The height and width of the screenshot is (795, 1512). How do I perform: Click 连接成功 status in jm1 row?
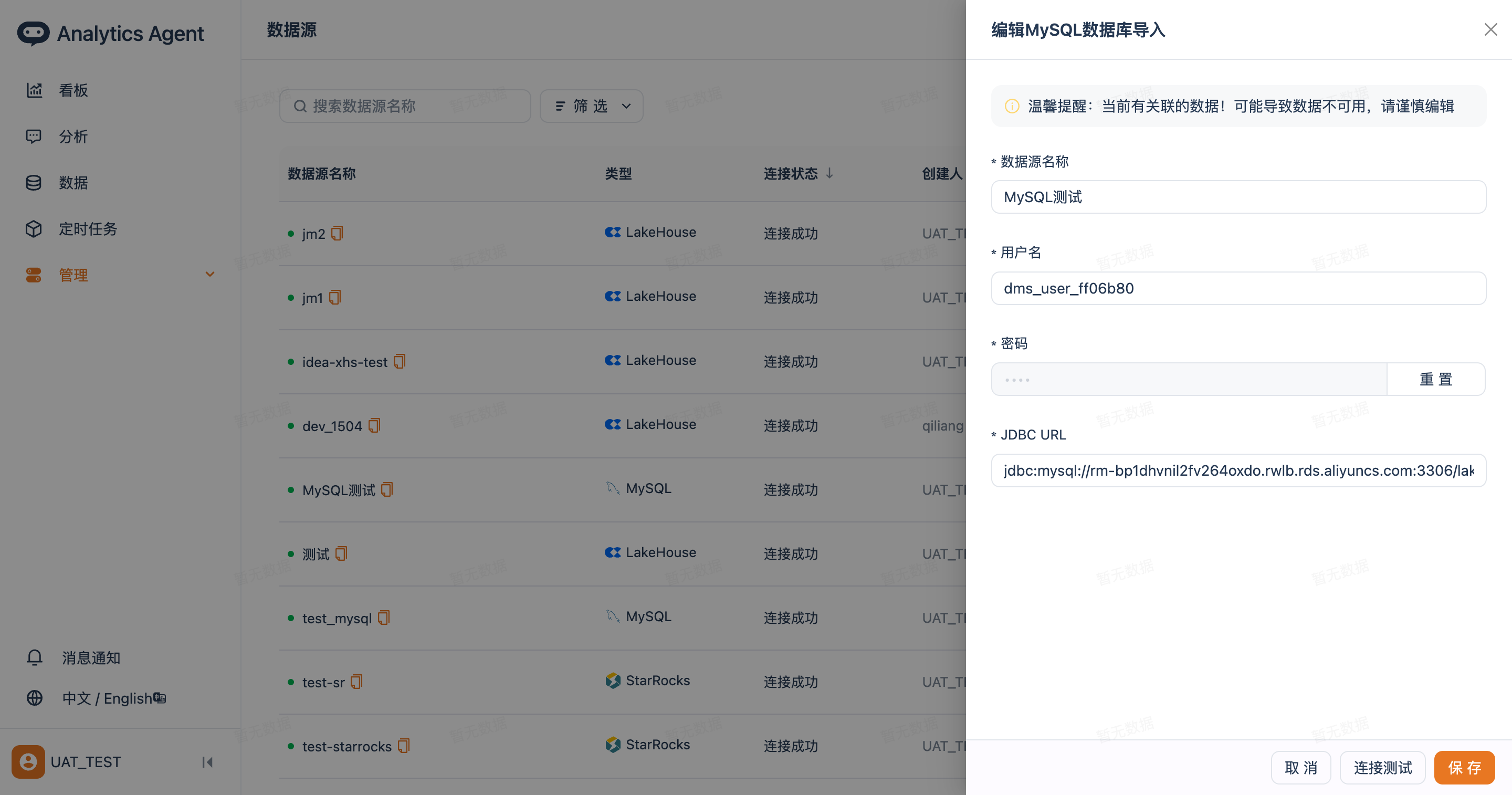coord(791,298)
